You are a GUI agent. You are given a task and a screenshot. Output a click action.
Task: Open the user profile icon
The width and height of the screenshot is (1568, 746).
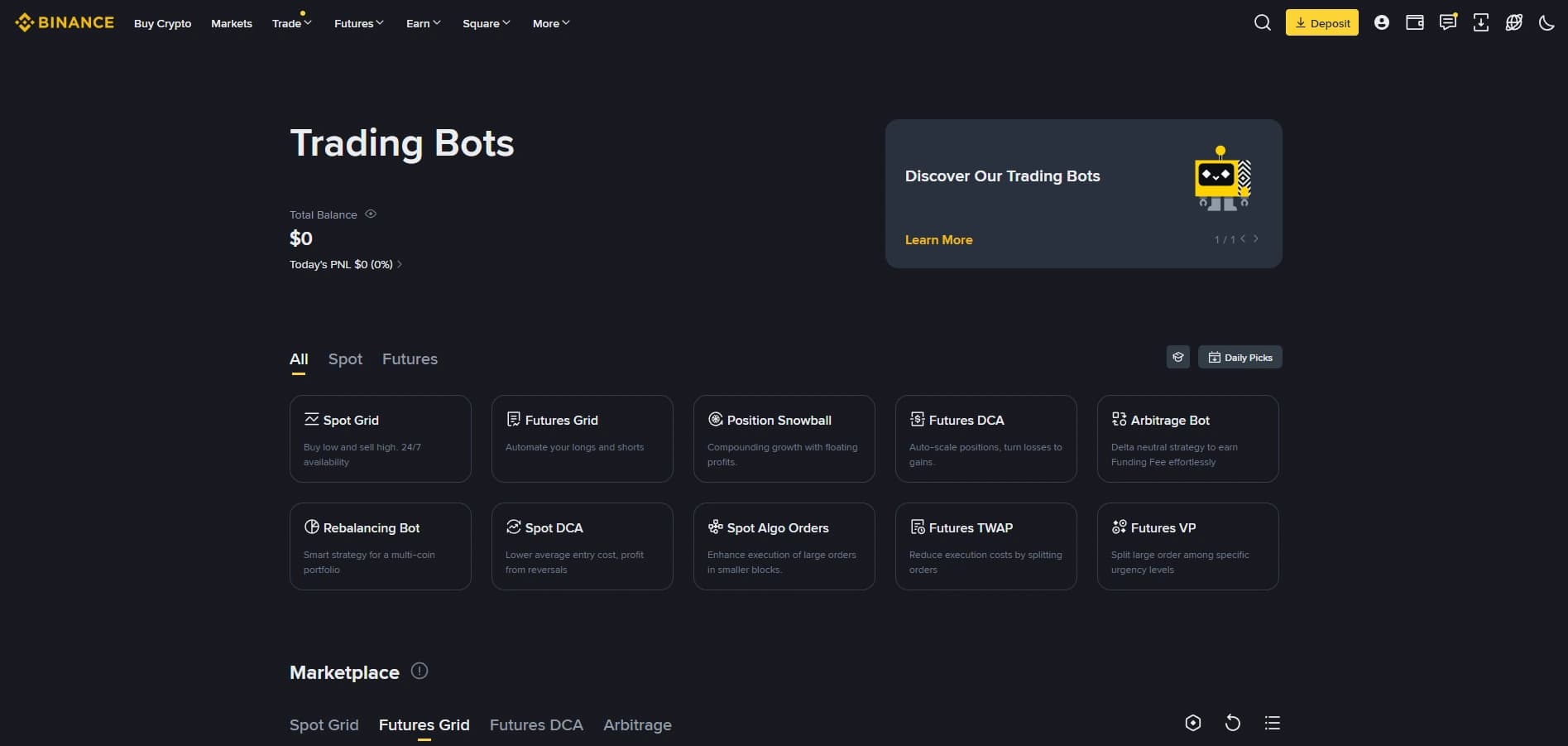pyautogui.click(x=1381, y=22)
